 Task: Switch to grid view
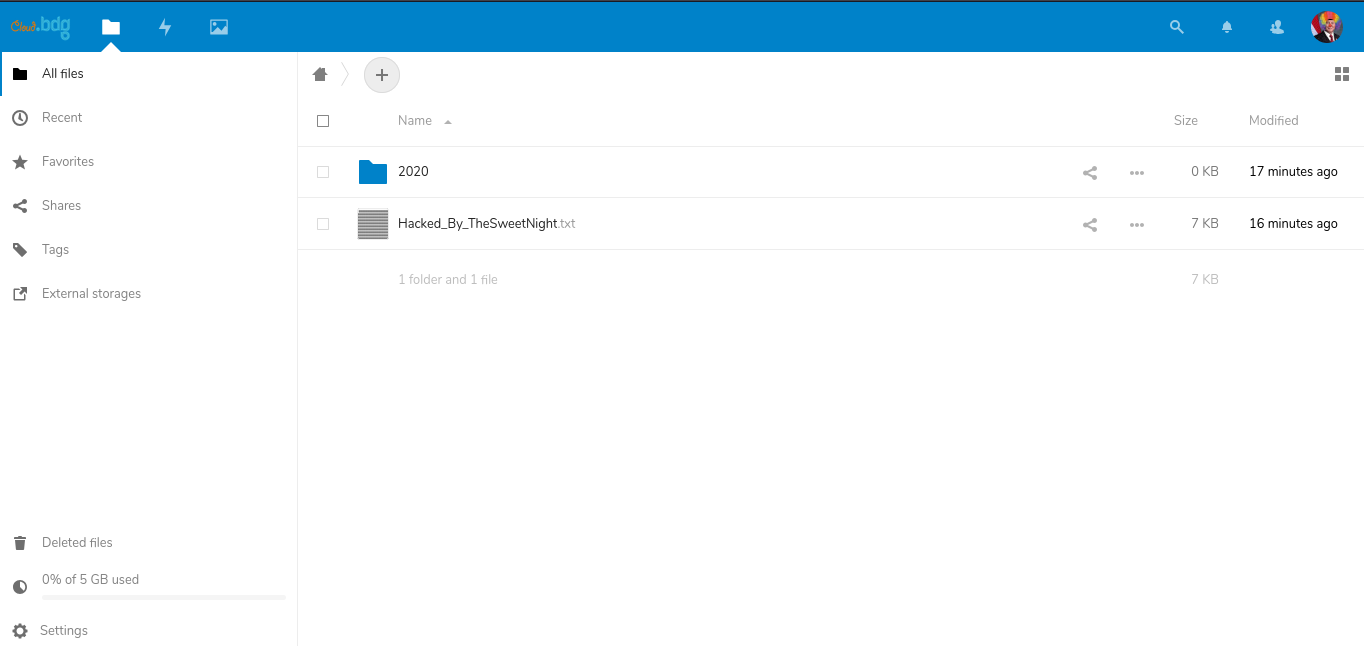[x=1342, y=74]
